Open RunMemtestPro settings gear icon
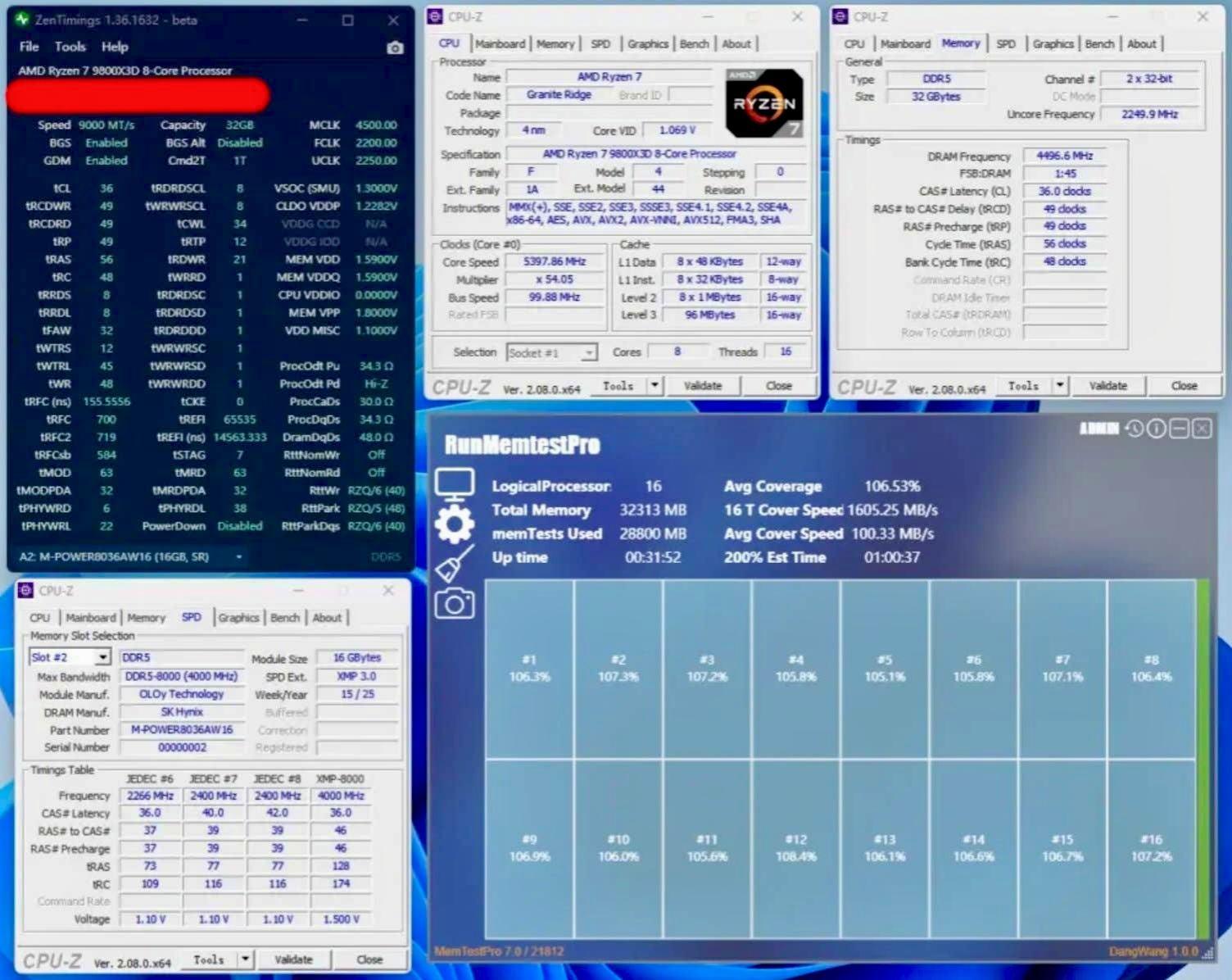 pyautogui.click(x=455, y=524)
